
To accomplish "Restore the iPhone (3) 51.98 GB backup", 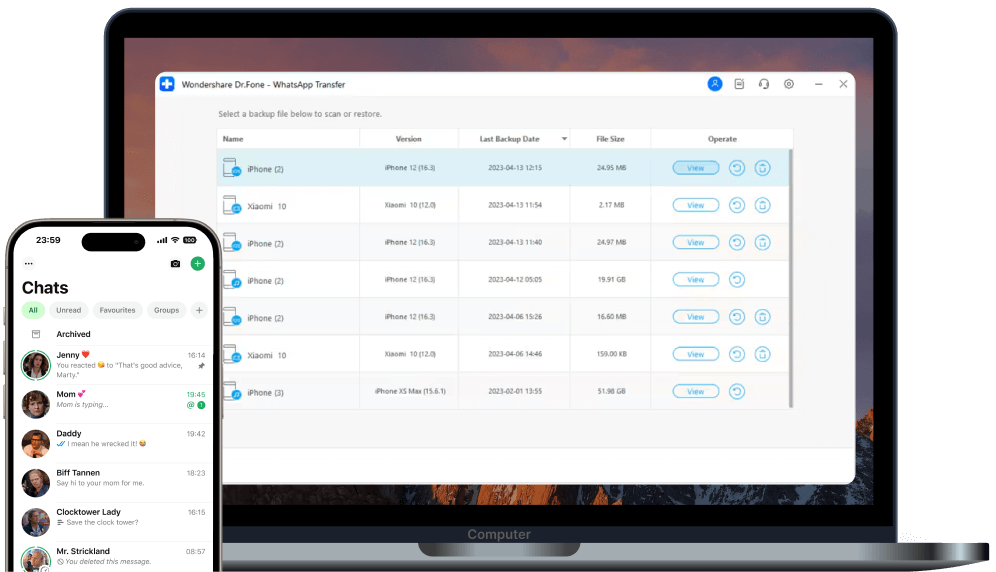I will click(737, 392).
